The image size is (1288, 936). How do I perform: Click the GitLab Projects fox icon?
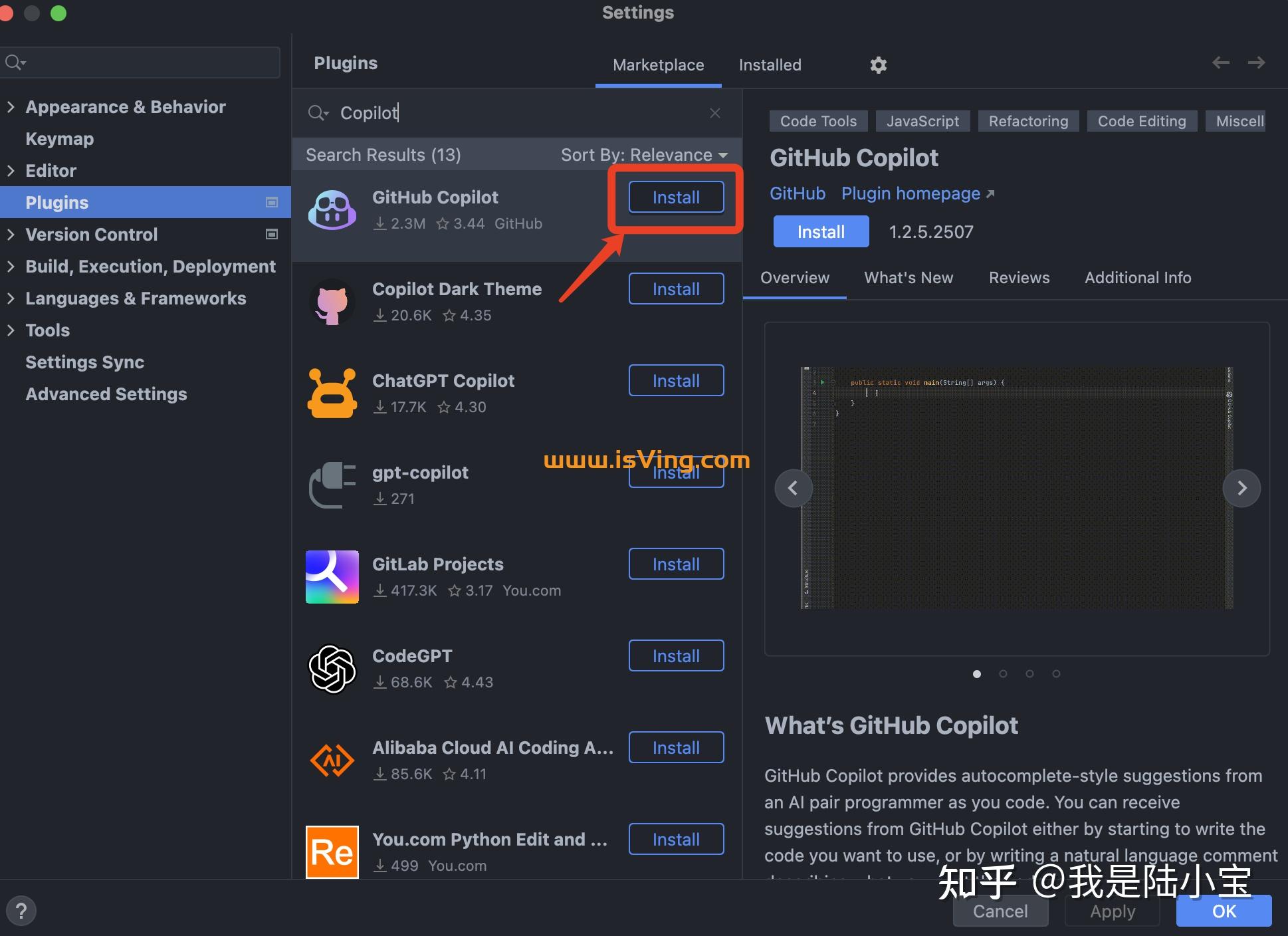pyautogui.click(x=332, y=577)
